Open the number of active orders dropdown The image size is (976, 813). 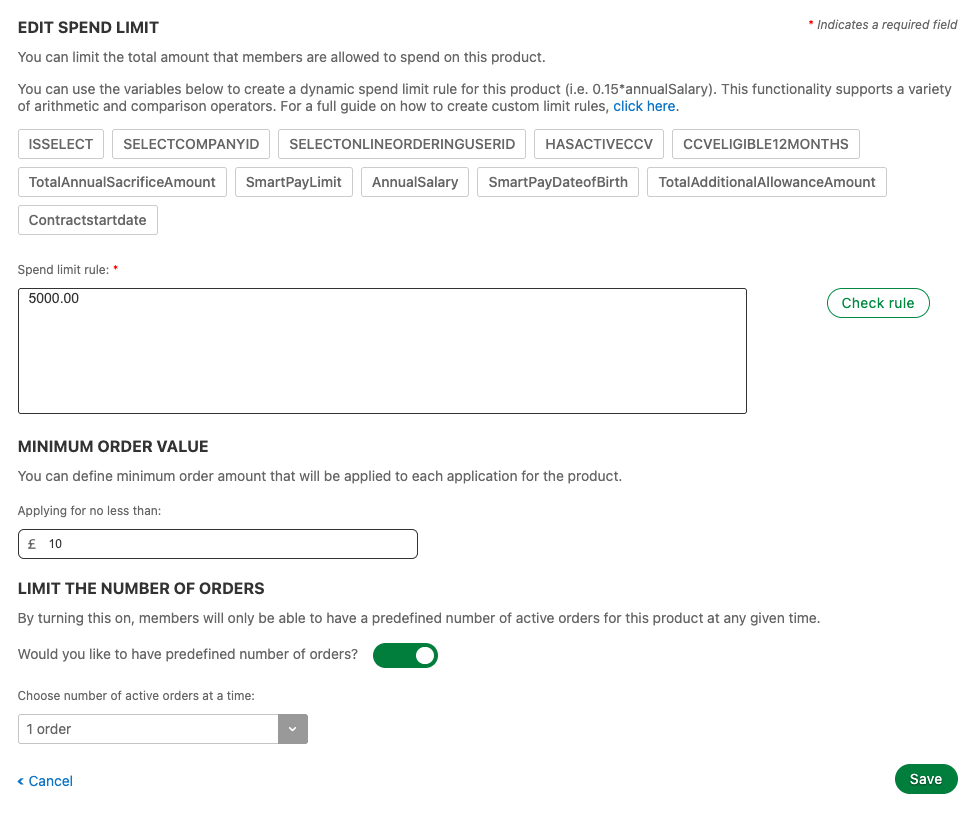pos(148,729)
